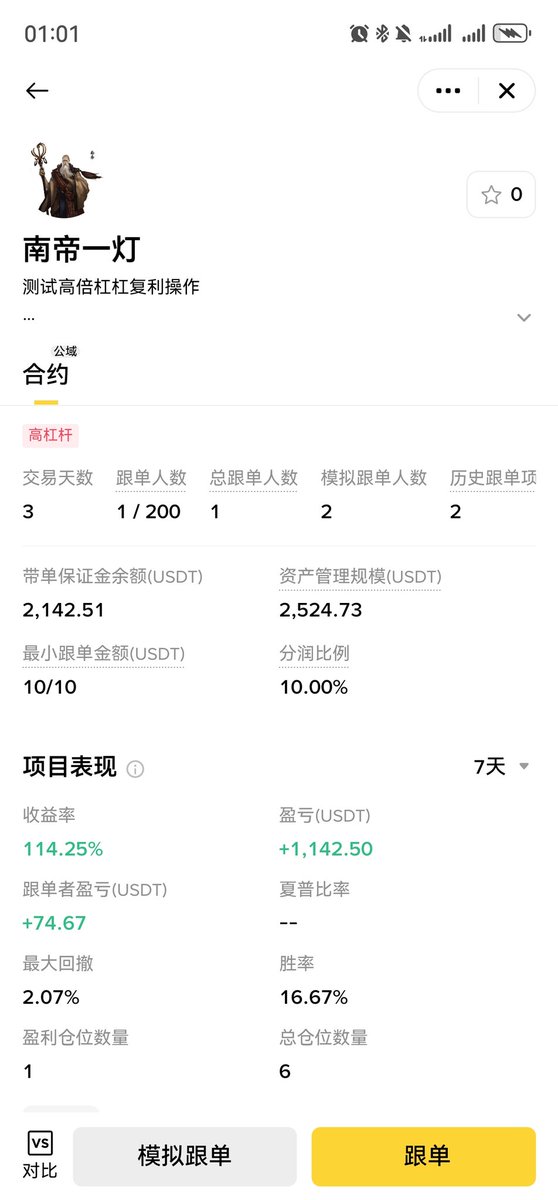
Task: Show explanation for 分润比例 label
Action: click(x=314, y=654)
